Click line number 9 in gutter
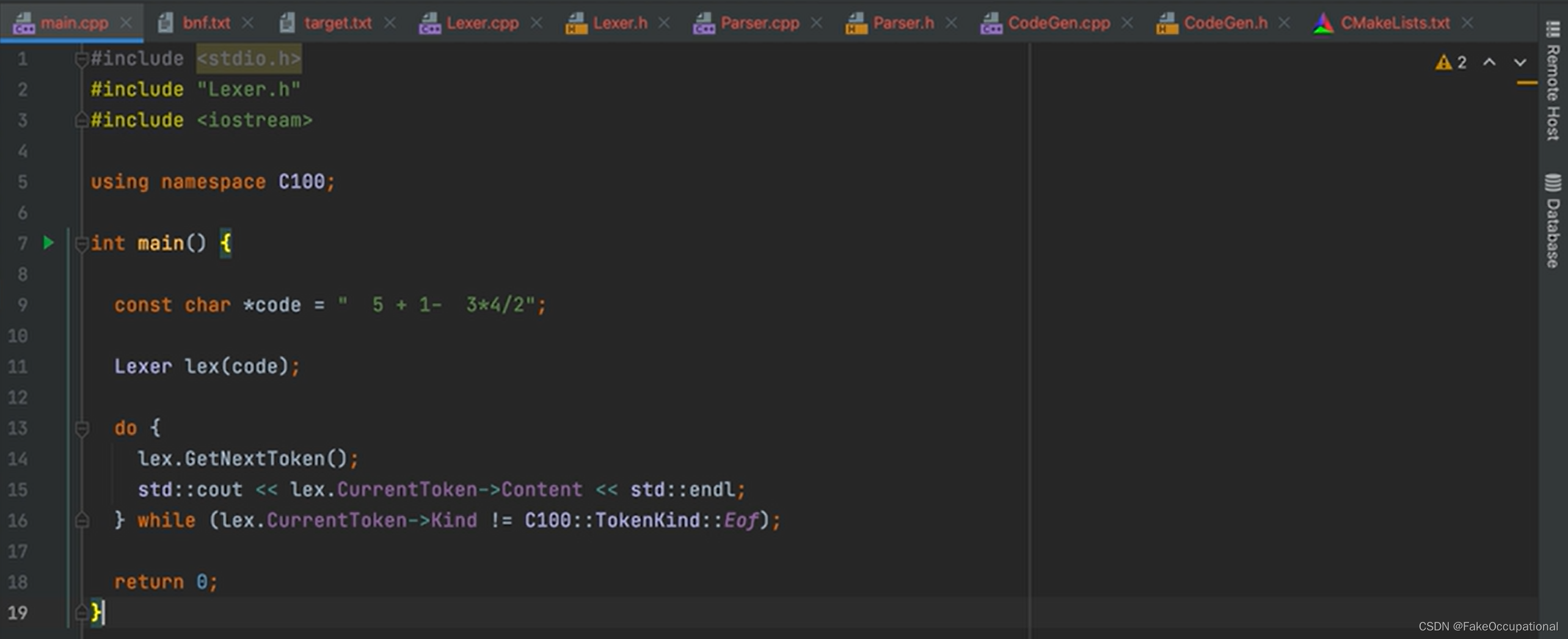1568x639 pixels. pyautogui.click(x=22, y=305)
